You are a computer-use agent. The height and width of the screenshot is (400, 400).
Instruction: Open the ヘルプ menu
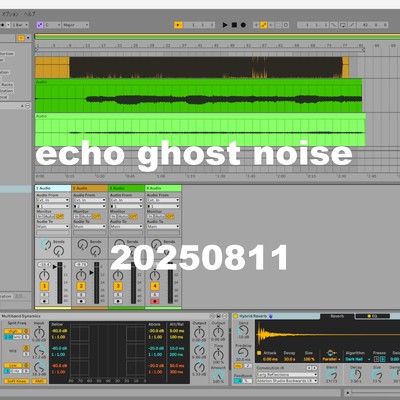tap(29, 14)
